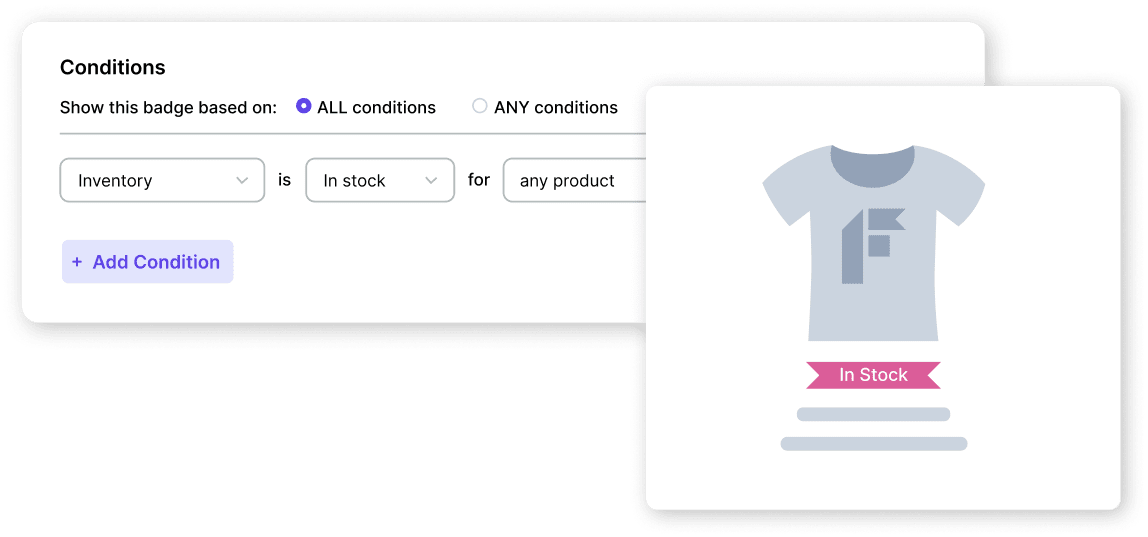
Task: Click the chevron arrow beside Inventory
Action: tap(242, 181)
